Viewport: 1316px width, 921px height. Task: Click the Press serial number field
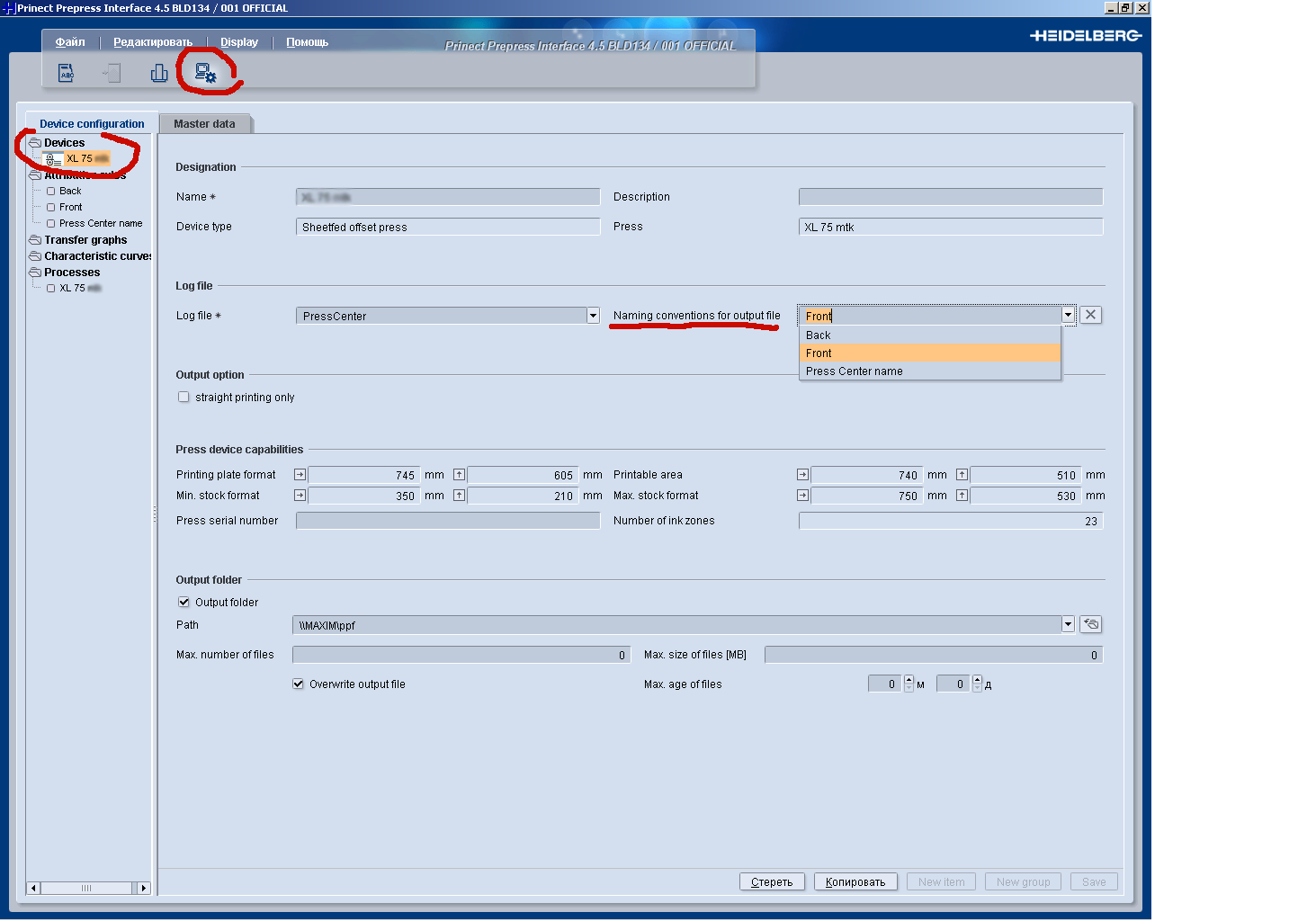(448, 521)
